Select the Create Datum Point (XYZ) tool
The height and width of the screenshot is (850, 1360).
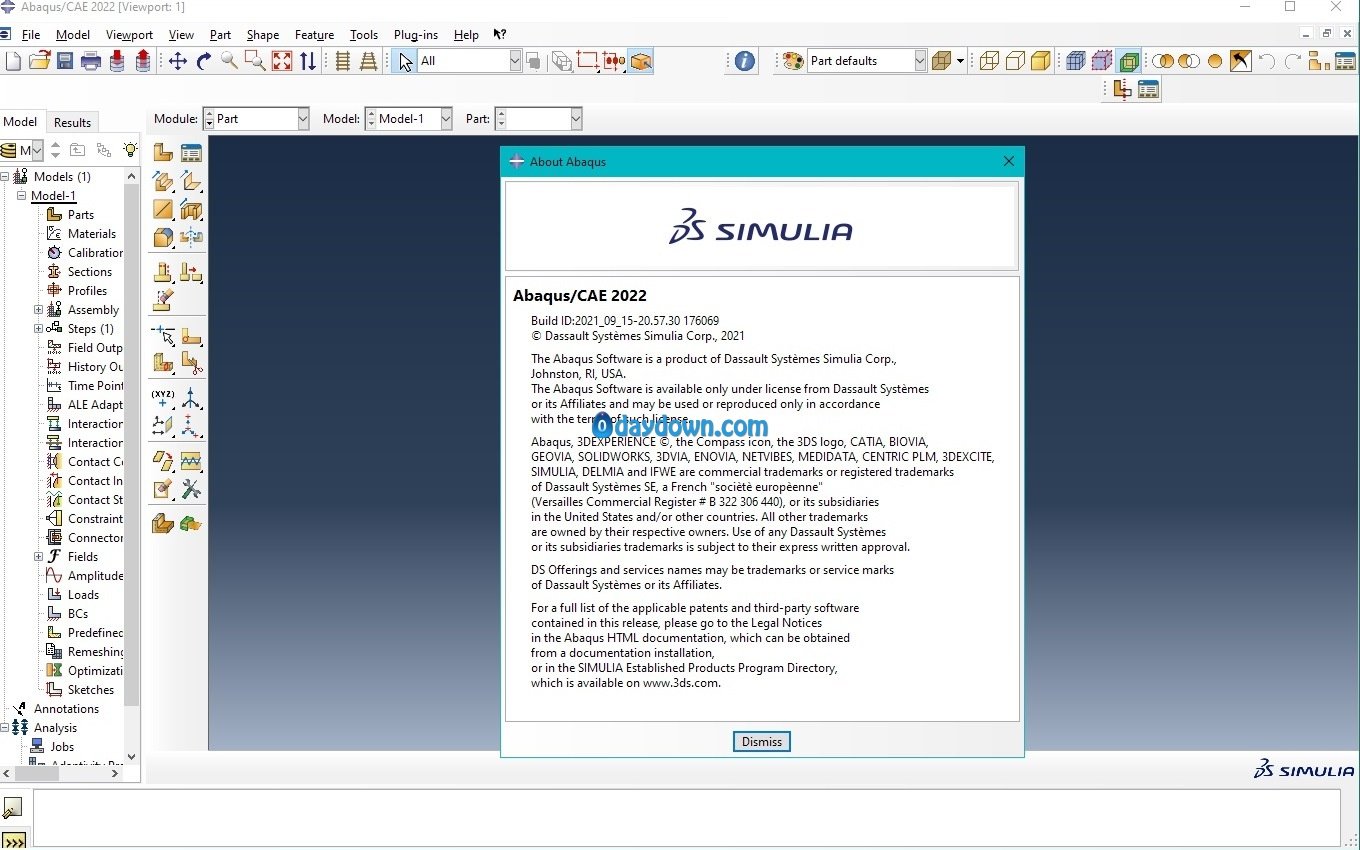point(163,399)
